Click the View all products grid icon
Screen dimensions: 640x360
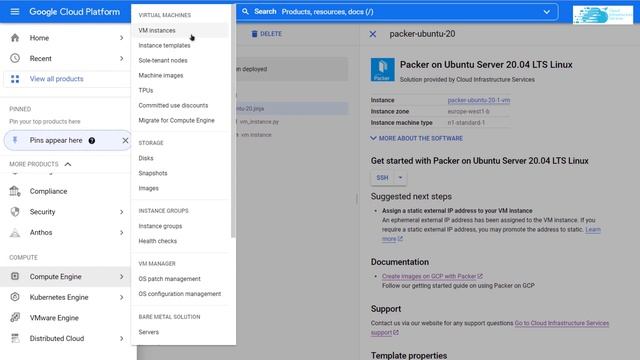click(15, 79)
